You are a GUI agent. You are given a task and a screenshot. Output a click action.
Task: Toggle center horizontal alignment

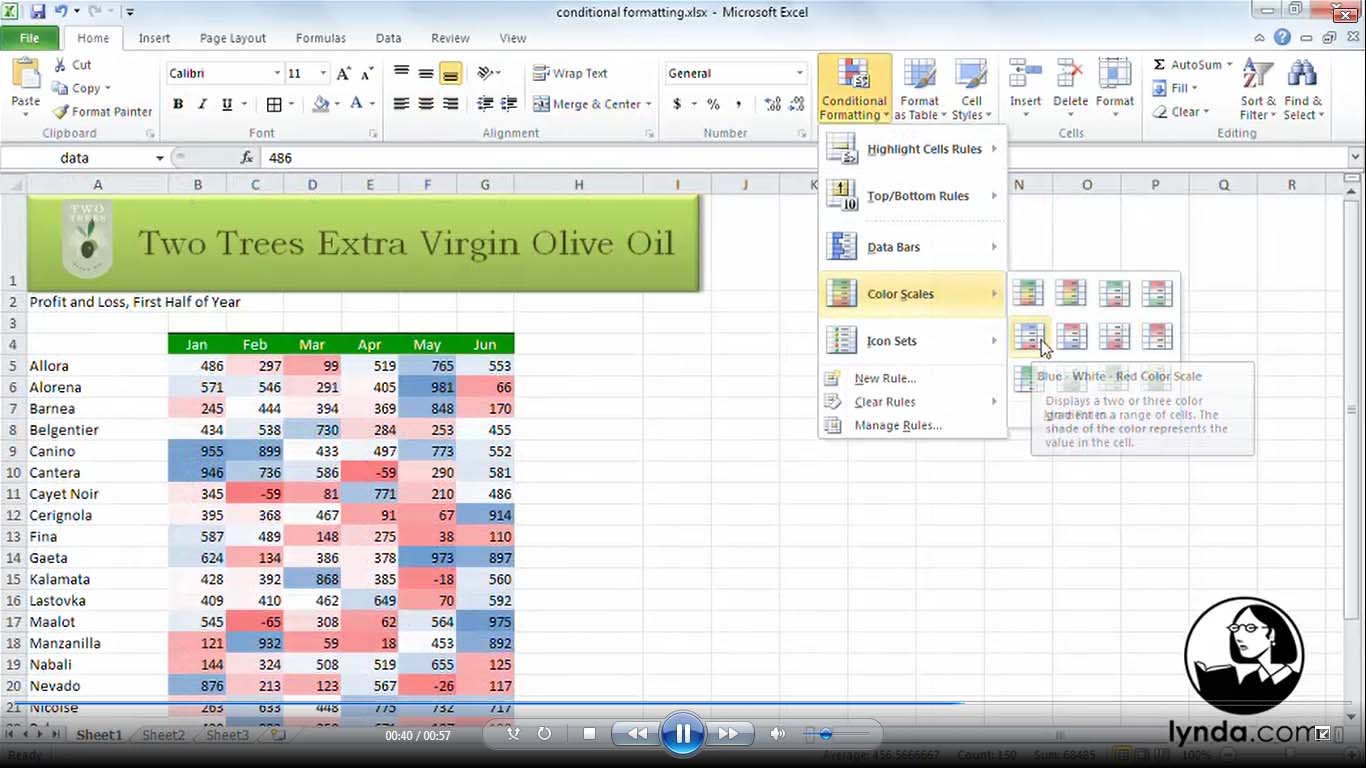pos(426,104)
